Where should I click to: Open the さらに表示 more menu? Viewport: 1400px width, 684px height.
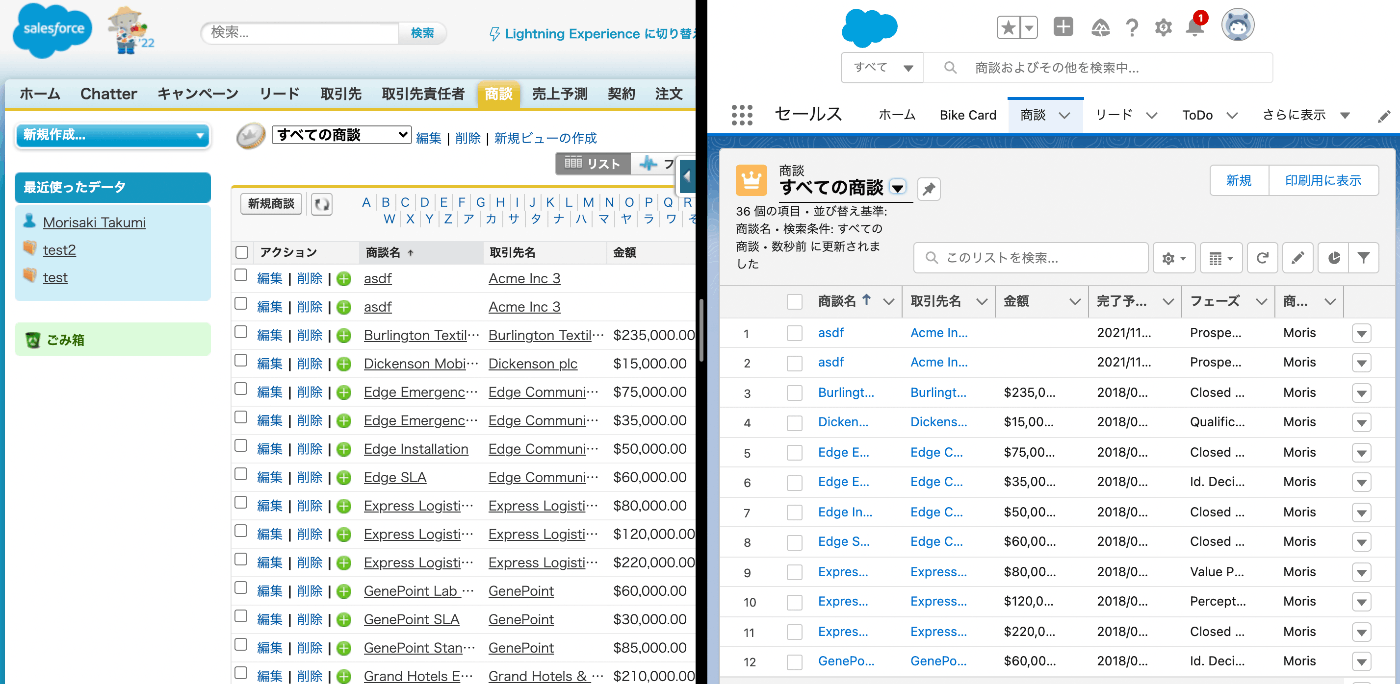tap(1307, 115)
